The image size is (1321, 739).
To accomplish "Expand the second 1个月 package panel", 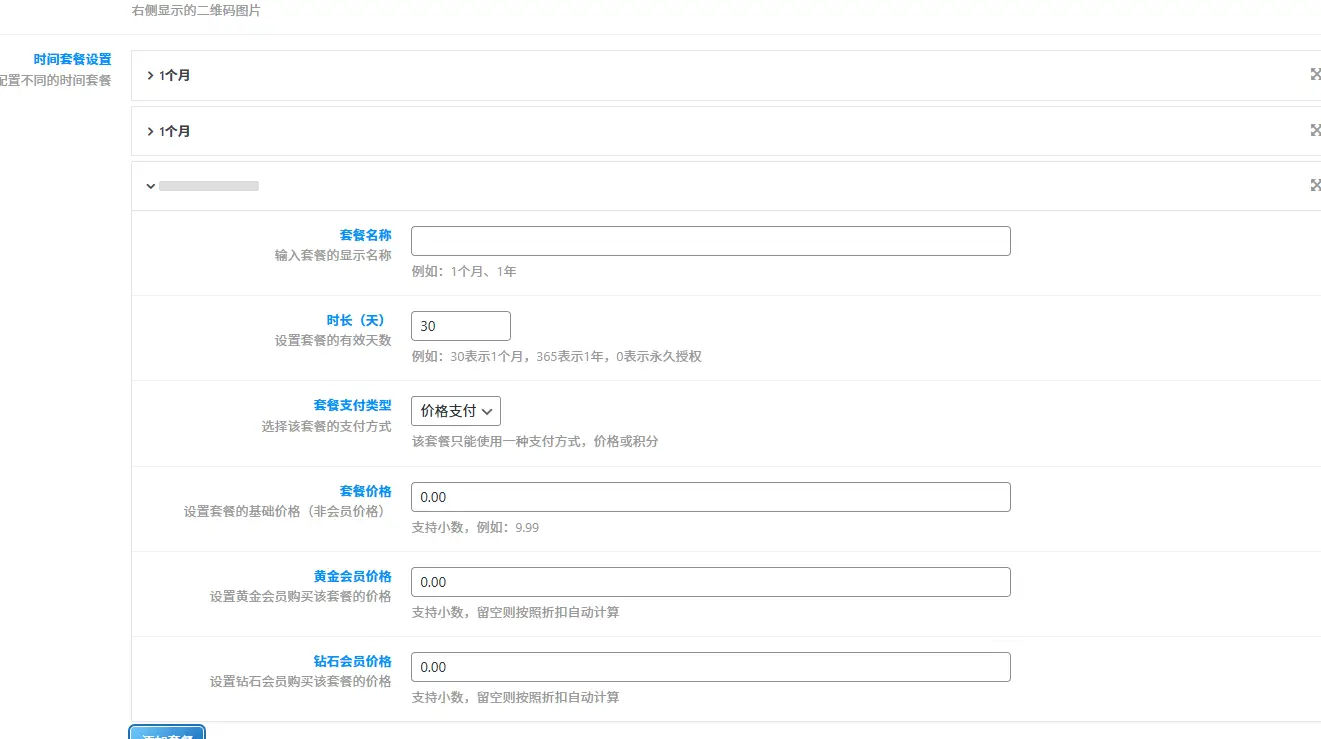I will click(x=169, y=131).
